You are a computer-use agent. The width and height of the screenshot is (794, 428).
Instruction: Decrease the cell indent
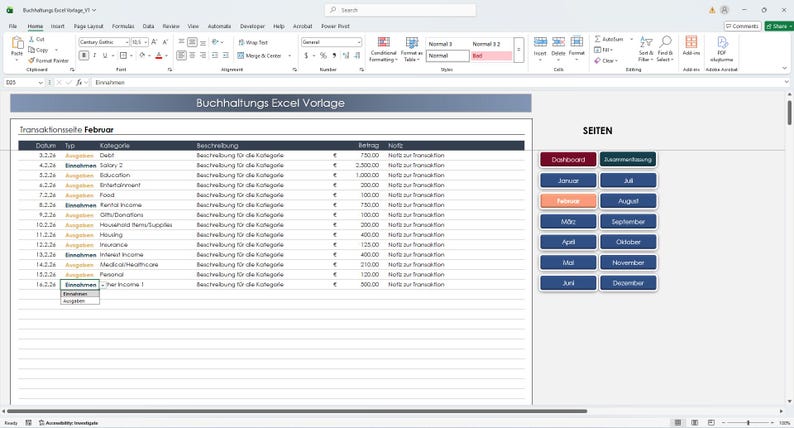click(x=215, y=55)
